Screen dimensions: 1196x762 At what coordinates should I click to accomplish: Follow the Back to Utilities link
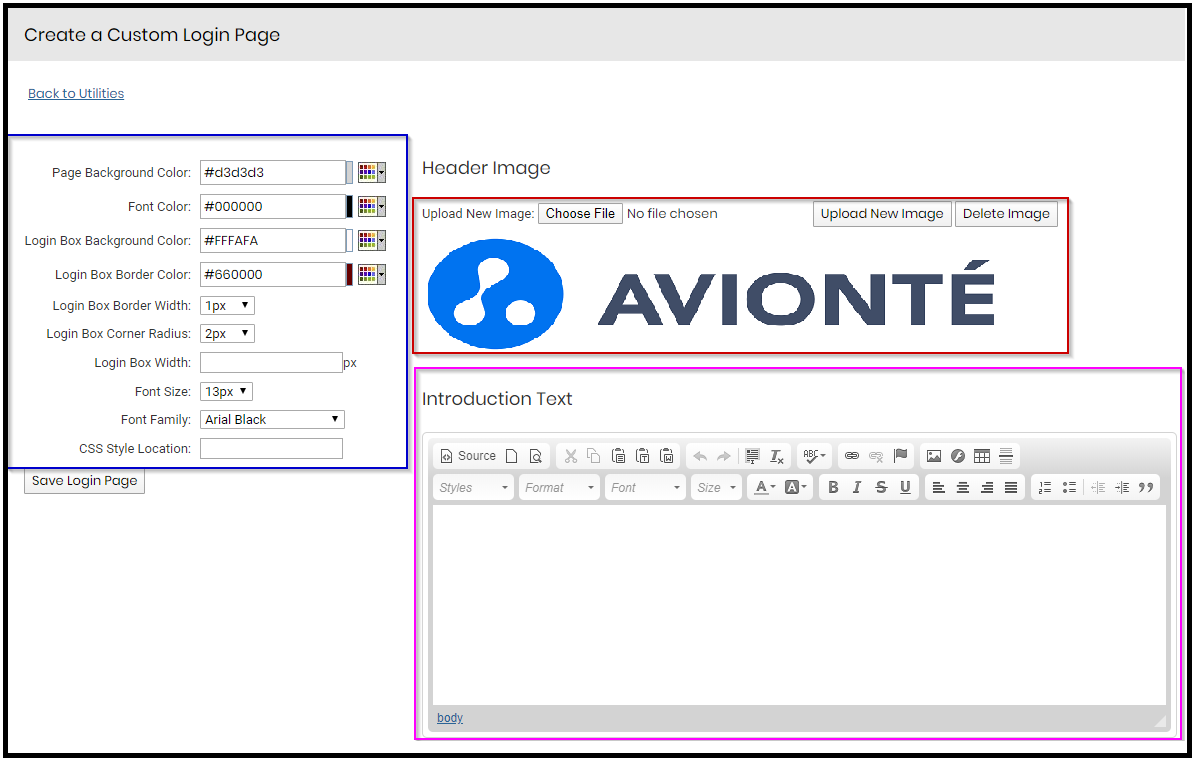tap(76, 94)
